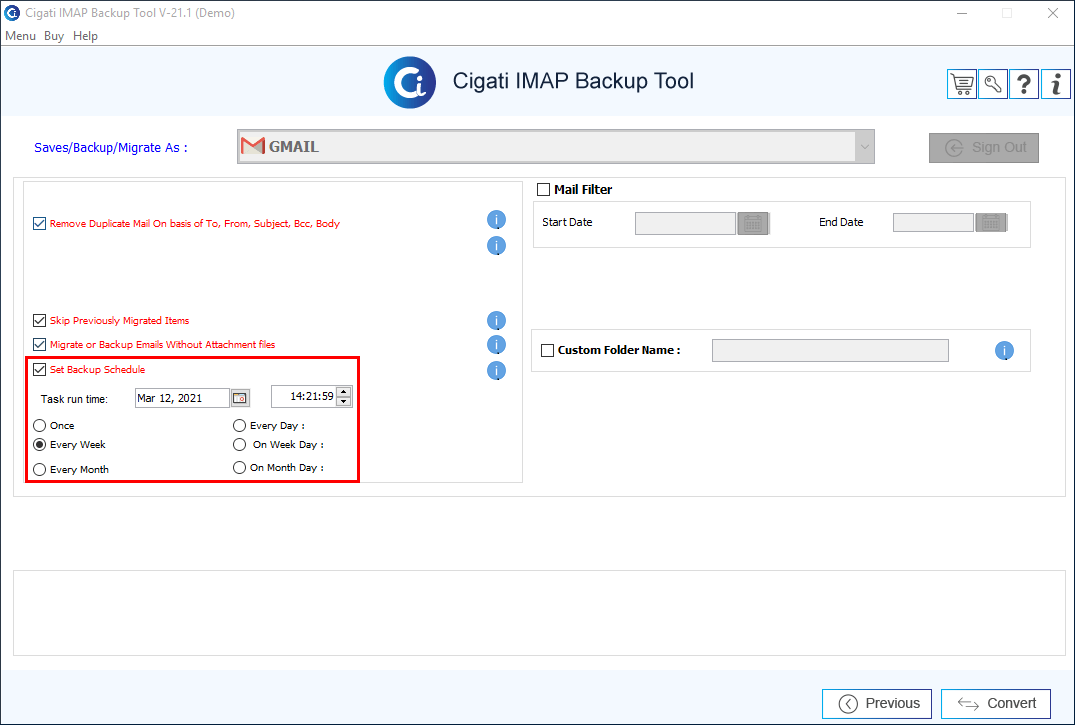1075x725 pixels.
Task: Disable Set Backup Schedule checkbox
Action: click(x=40, y=370)
